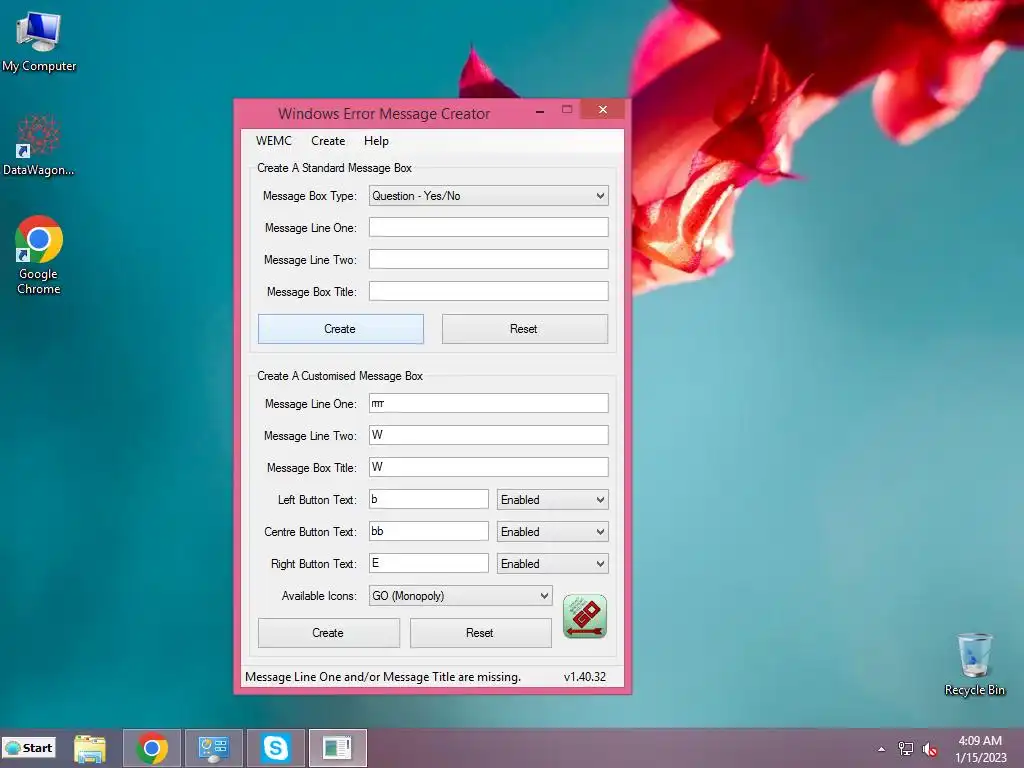Image resolution: width=1024 pixels, height=768 pixels.
Task: Click the Left Button Text field
Action: (x=428, y=499)
